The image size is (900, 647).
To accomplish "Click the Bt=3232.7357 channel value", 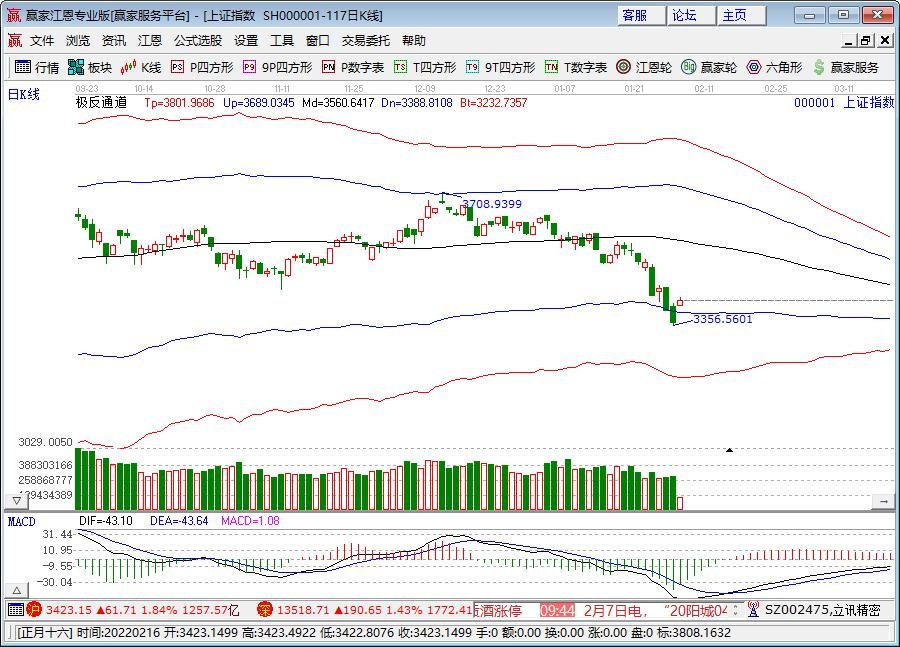I will pyautogui.click(x=494, y=103).
